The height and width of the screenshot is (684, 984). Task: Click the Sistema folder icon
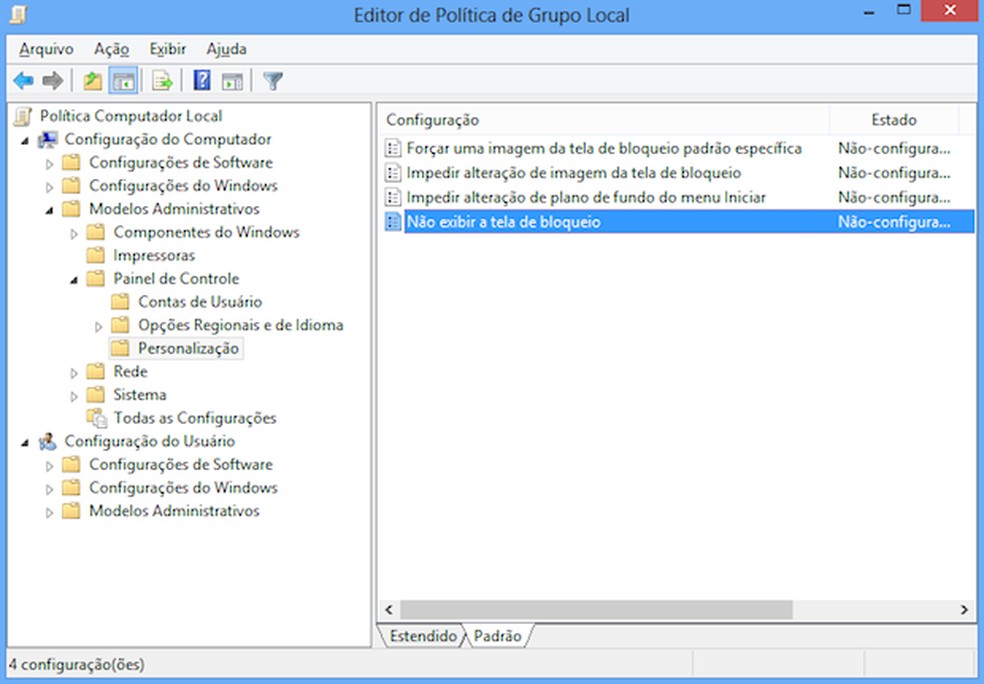point(95,394)
